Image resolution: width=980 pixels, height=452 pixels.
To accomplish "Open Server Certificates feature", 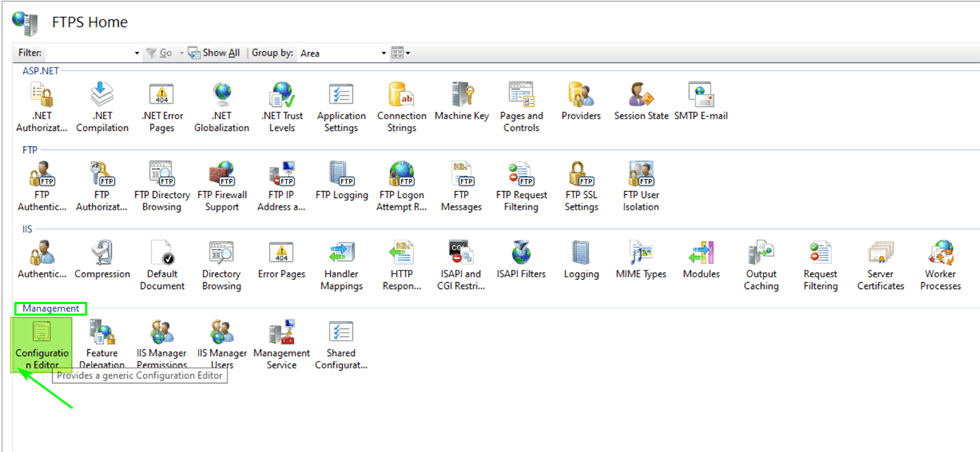I will (881, 266).
